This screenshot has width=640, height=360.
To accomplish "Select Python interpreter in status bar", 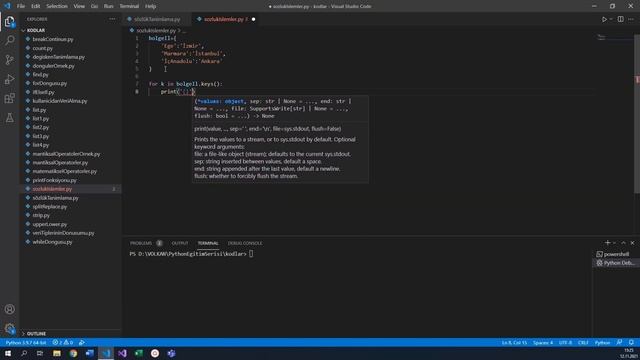I will (x=26, y=342).
